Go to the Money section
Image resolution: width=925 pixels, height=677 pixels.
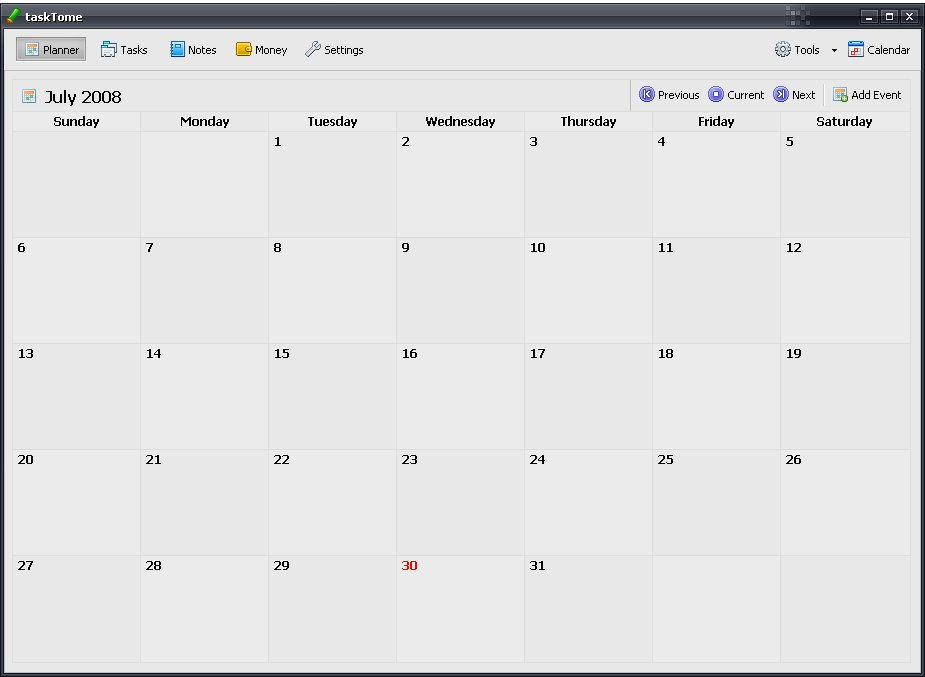(x=261, y=50)
